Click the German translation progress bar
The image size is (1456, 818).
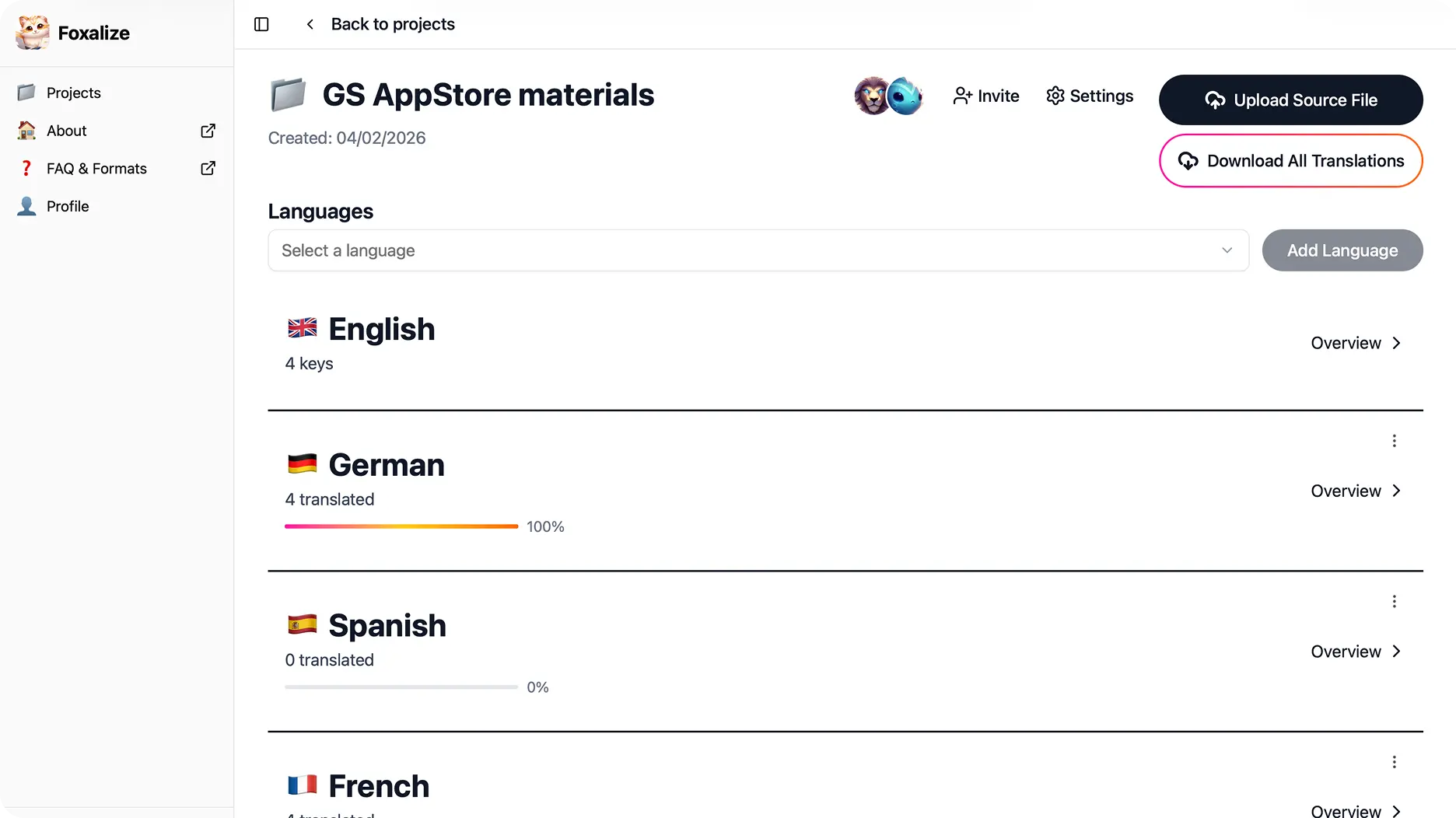[401, 526]
